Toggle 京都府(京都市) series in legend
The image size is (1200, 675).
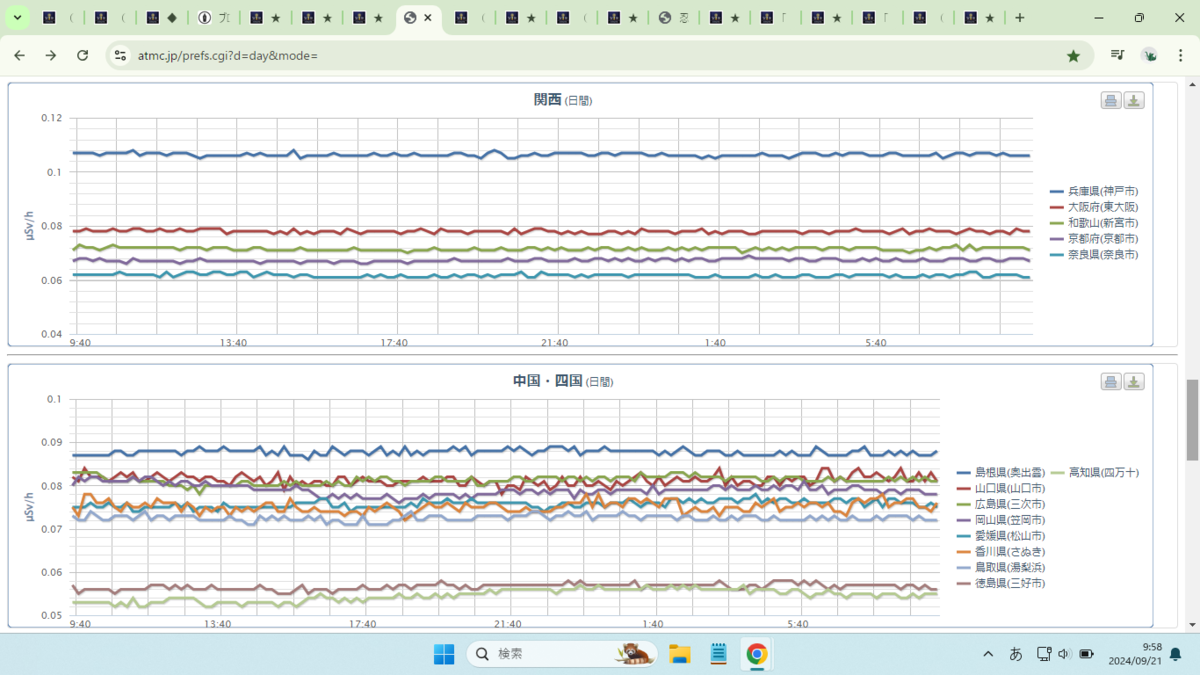click(1094, 239)
